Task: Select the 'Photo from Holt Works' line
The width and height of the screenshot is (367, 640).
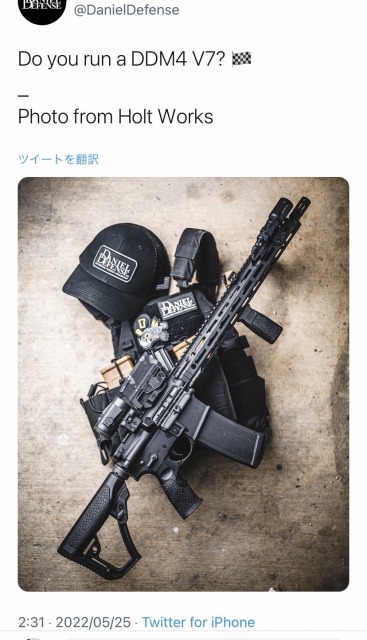Action: (x=116, y=117)
